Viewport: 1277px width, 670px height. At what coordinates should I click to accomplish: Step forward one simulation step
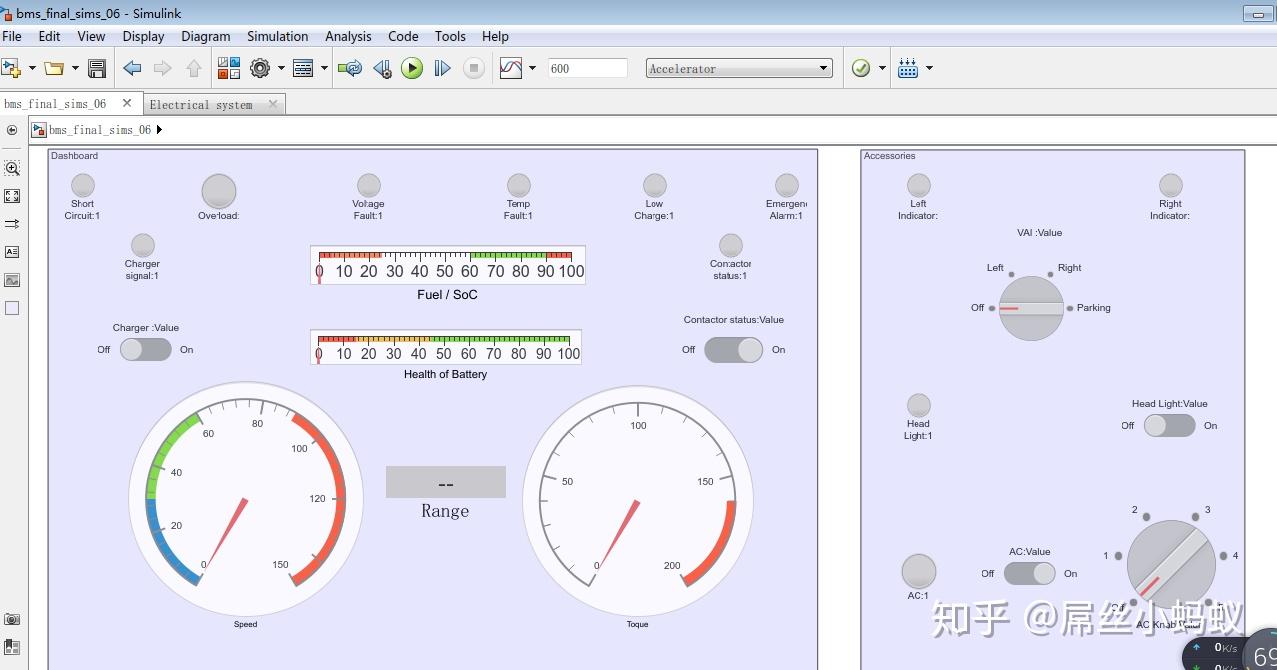tap(441, 67)
